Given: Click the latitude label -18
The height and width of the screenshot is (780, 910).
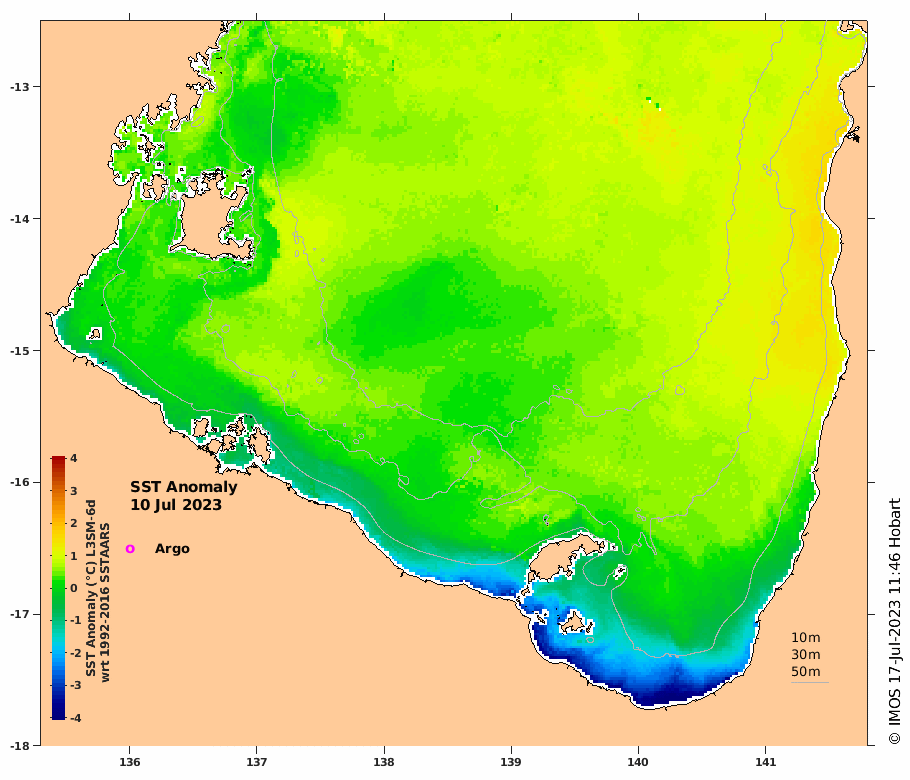Looking at the screenshot, I should pyautogui.click(x=20, y=746).
